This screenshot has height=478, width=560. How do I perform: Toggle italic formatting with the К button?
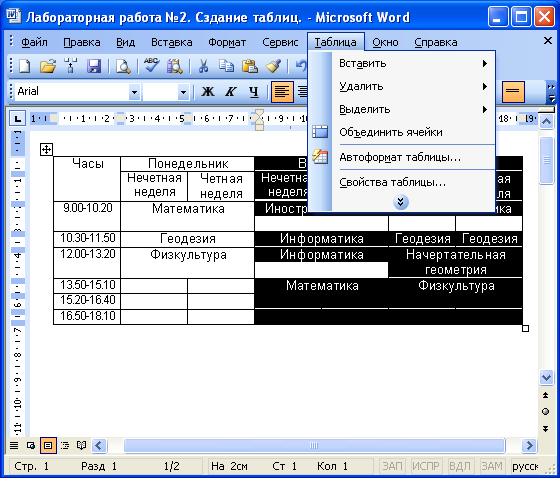tap(231, 92)
